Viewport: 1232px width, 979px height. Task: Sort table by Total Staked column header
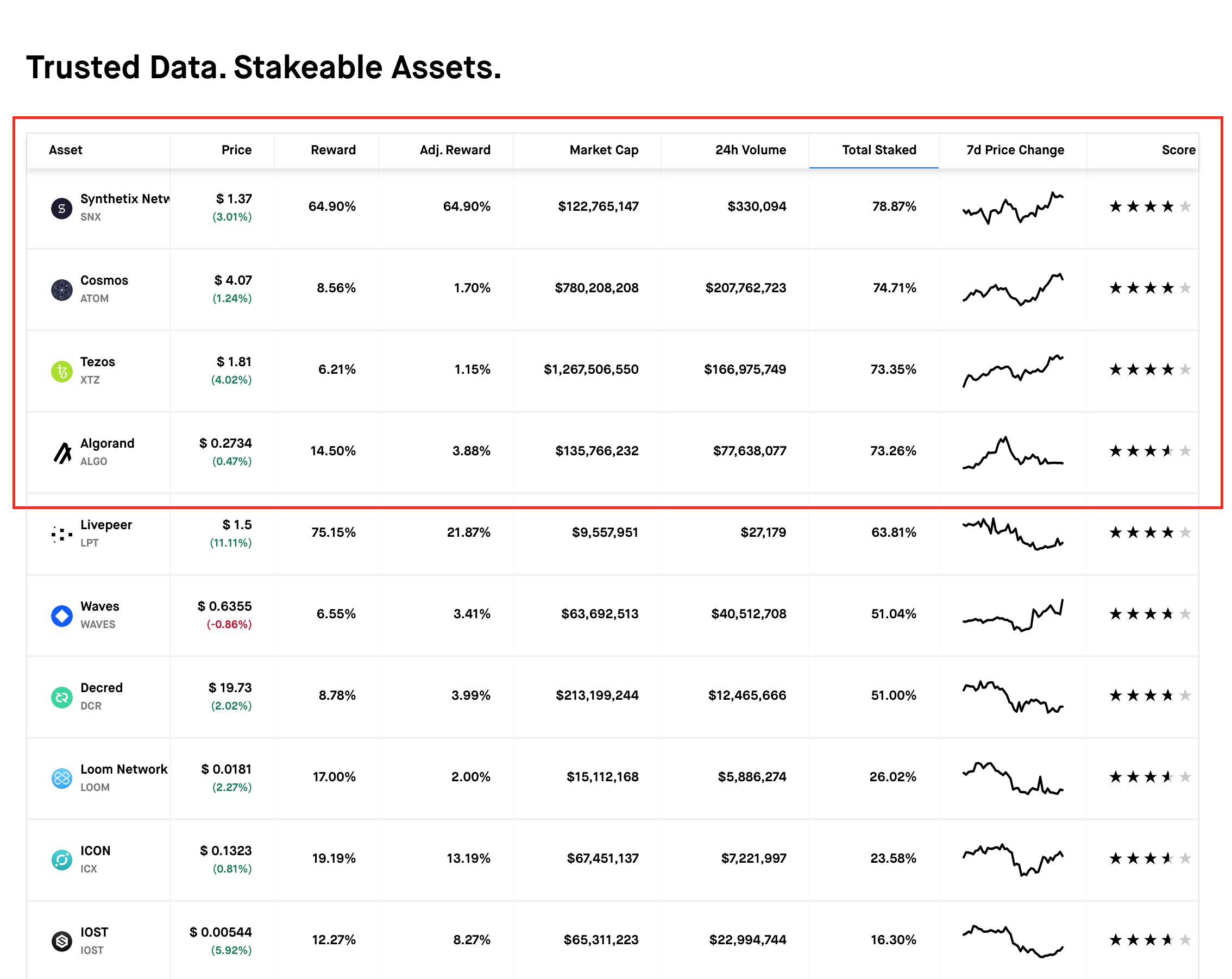coord(879,150)
